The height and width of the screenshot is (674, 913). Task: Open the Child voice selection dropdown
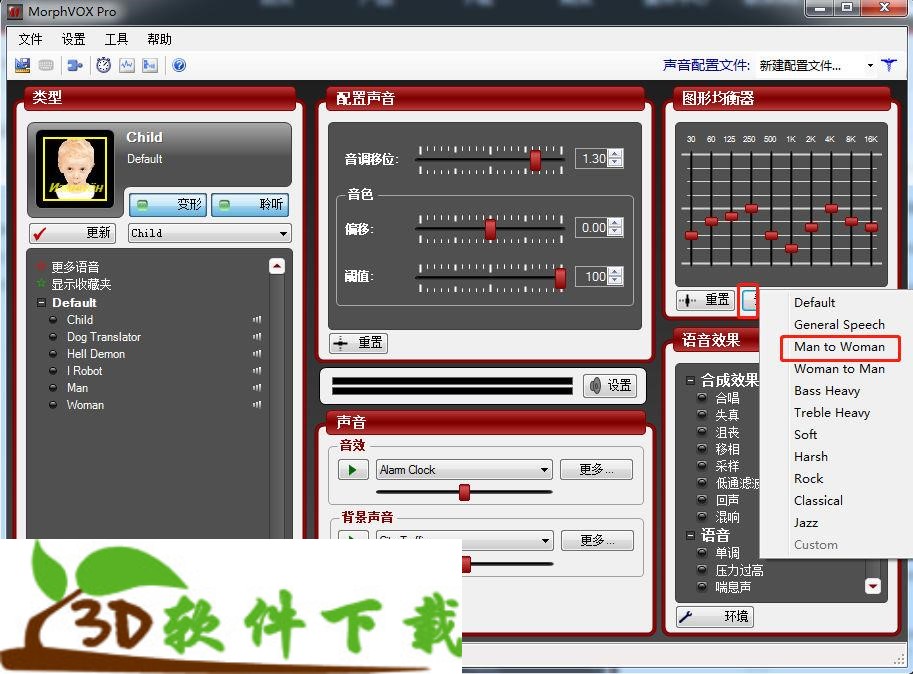pos(210,233)
